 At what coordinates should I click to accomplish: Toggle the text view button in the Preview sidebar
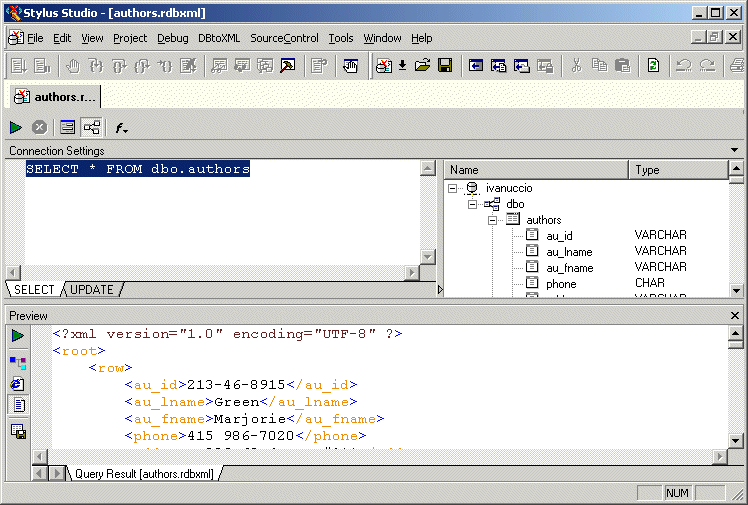(x=18, y=405)
